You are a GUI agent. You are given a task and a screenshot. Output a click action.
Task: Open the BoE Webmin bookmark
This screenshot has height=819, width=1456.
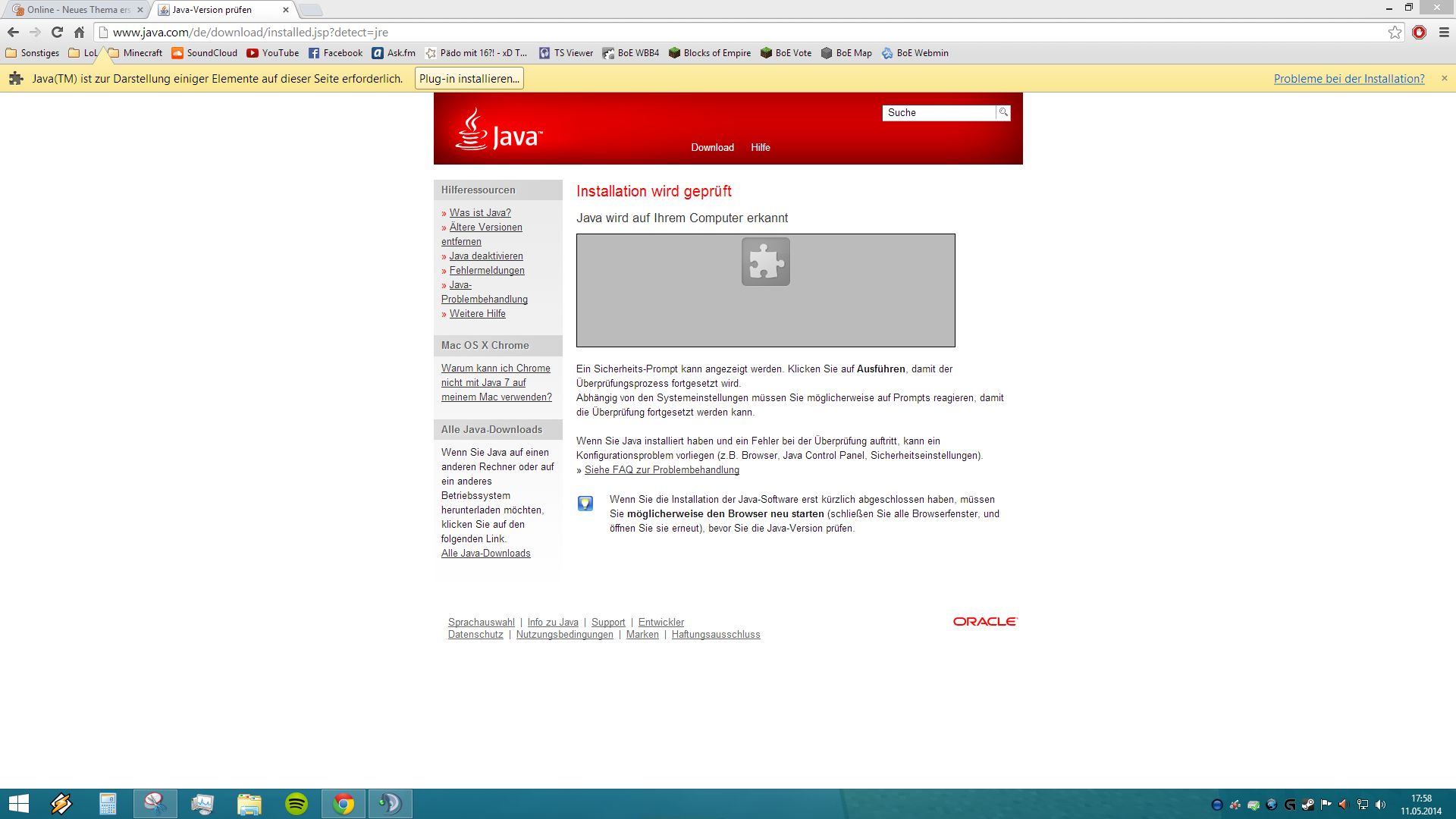(x=915, y=53)
